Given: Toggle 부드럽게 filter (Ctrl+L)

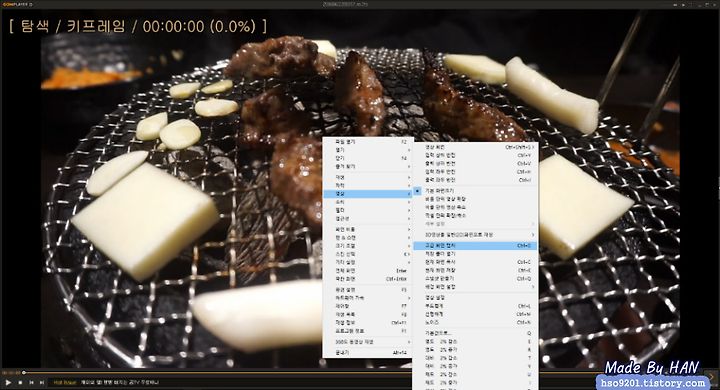Looking at the screenshot, I should (x=475, y=306).
